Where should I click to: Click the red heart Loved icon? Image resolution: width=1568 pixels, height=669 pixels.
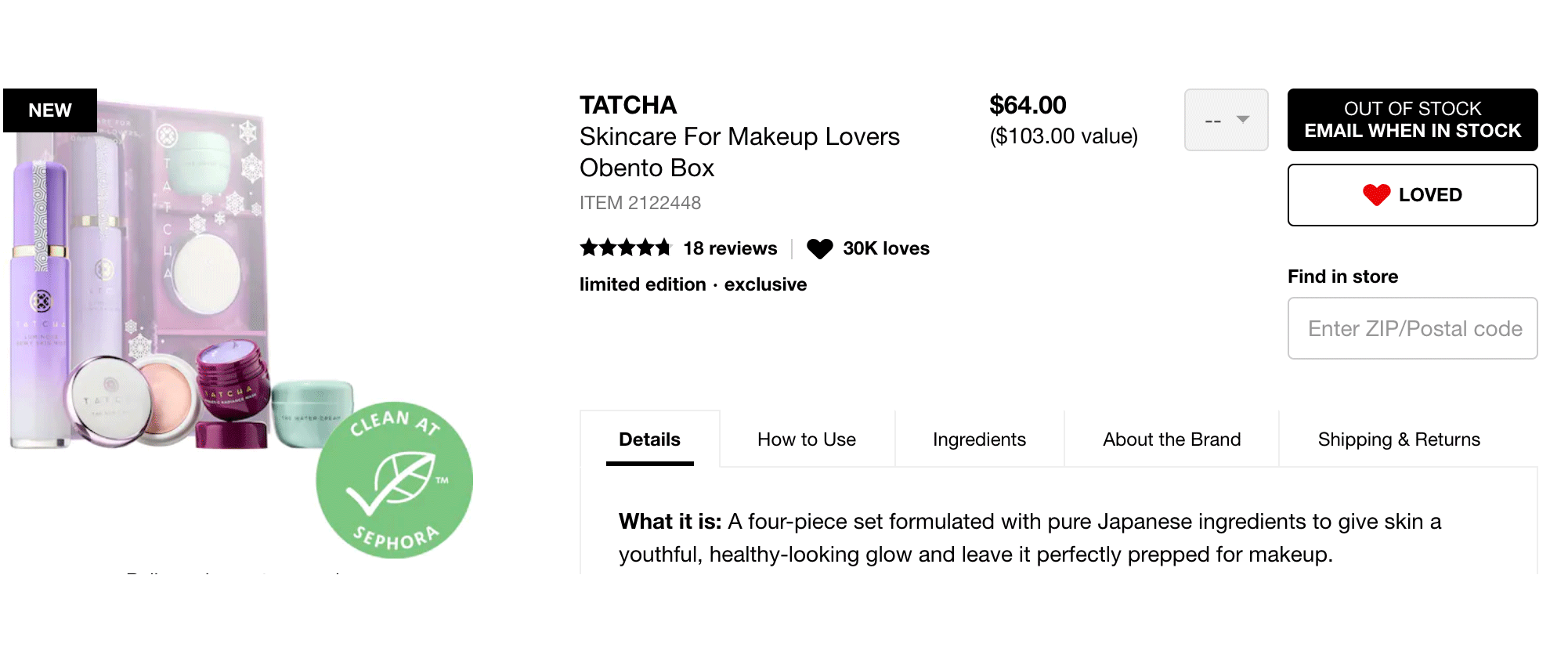(1376, 195)
